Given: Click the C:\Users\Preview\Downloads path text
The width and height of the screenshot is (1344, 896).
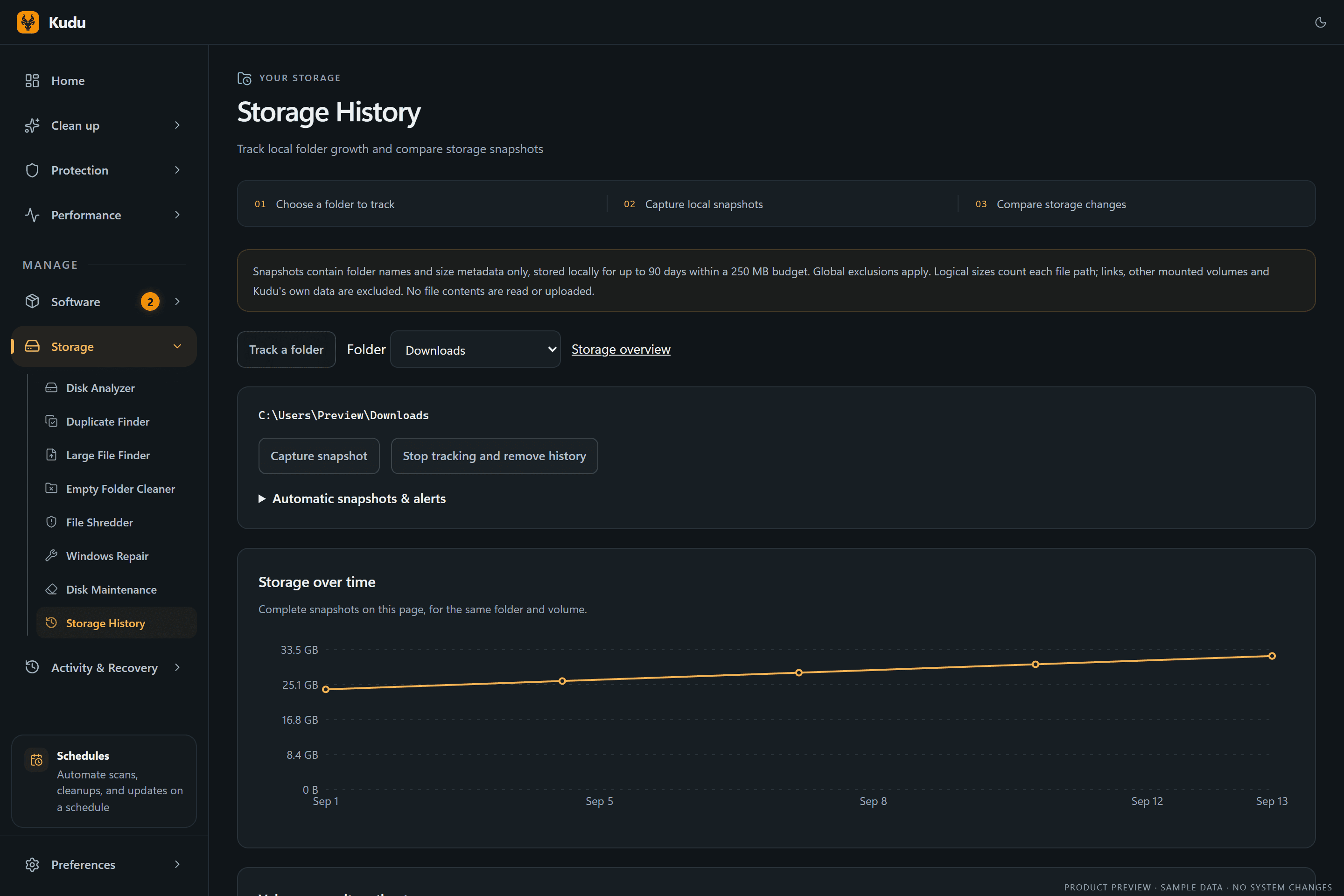Looking at the screenshot, I should pos(343,415).
